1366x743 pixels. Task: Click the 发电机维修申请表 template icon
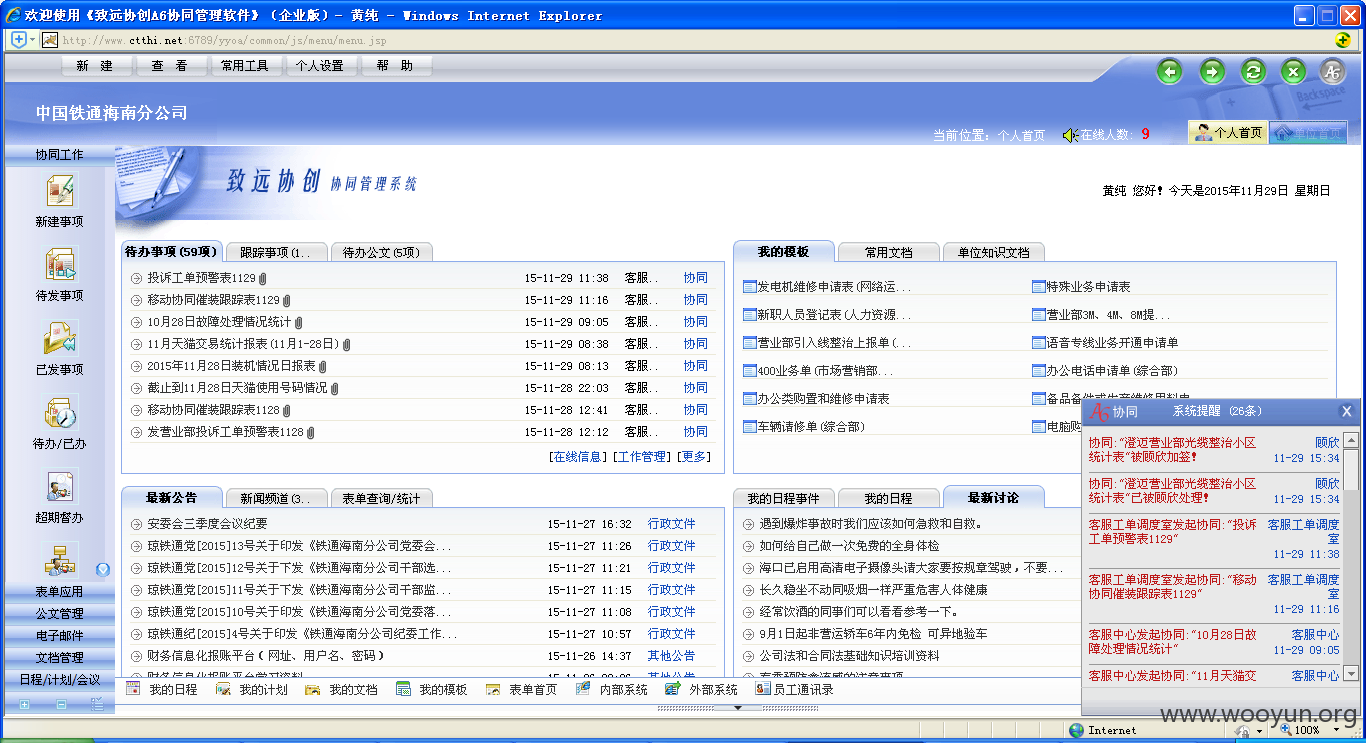pos(749,287)
